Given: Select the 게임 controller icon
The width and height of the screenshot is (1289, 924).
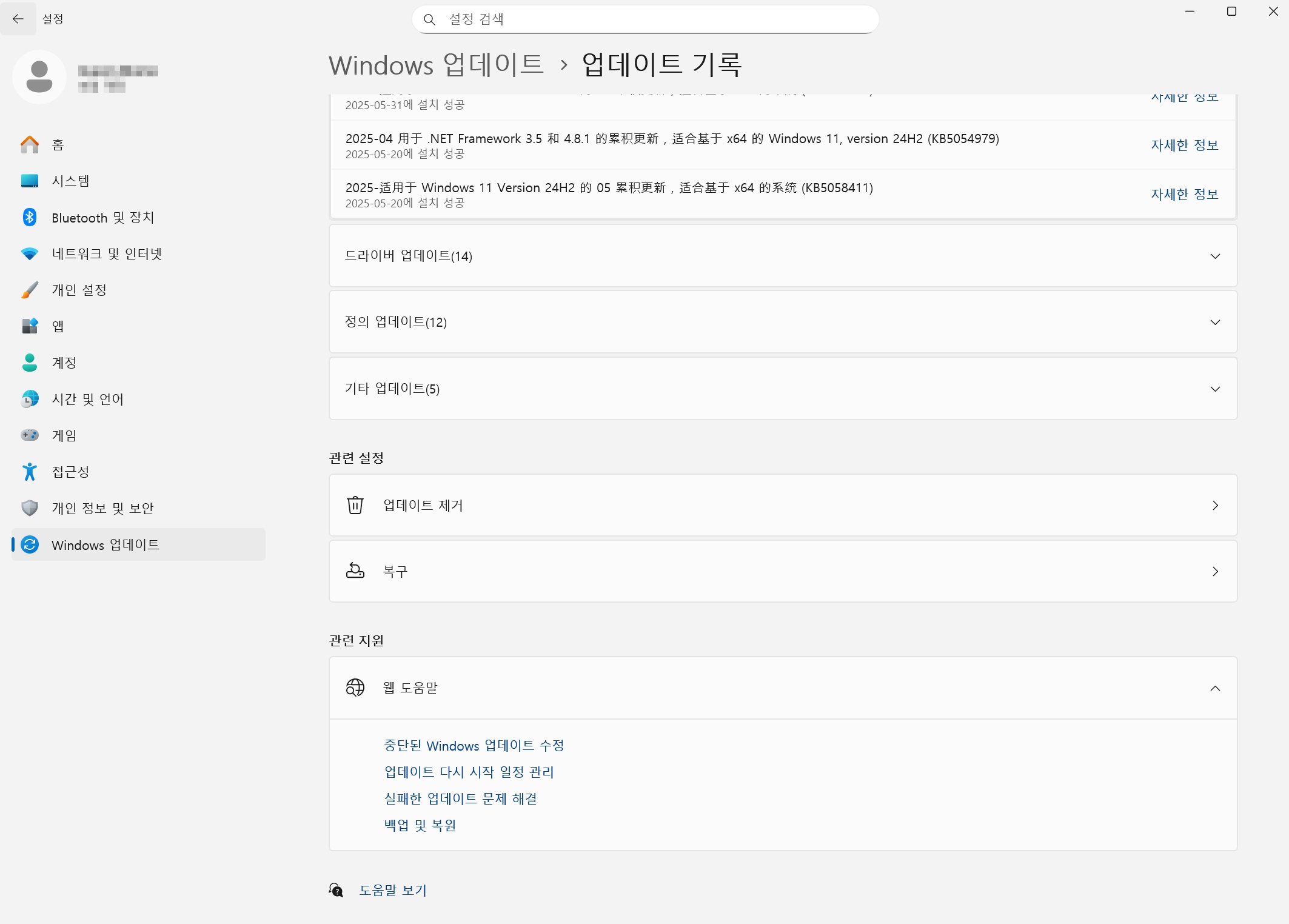Looking at the screenshot, I should [29, 435].
